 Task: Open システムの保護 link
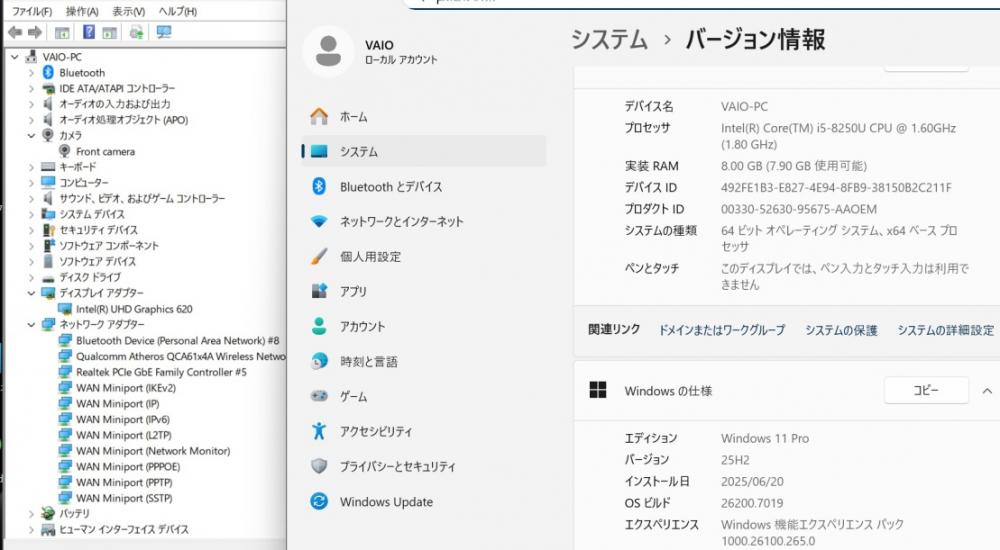click(x=841, y=330)
